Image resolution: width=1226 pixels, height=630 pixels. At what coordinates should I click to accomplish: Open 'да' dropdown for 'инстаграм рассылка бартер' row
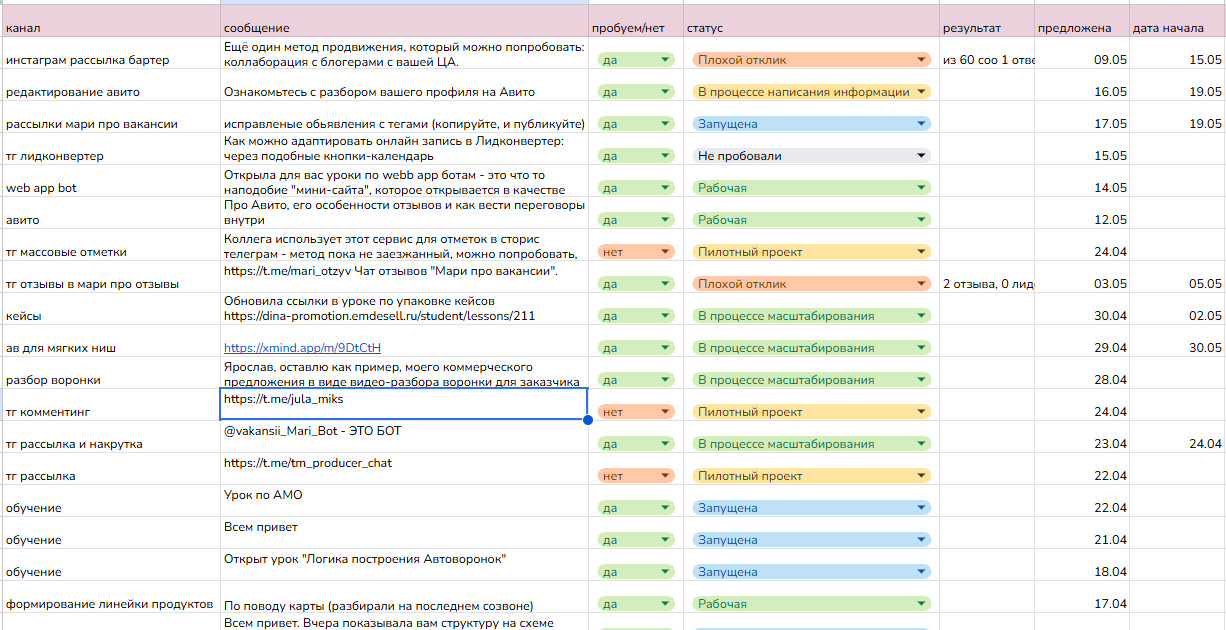665,60
